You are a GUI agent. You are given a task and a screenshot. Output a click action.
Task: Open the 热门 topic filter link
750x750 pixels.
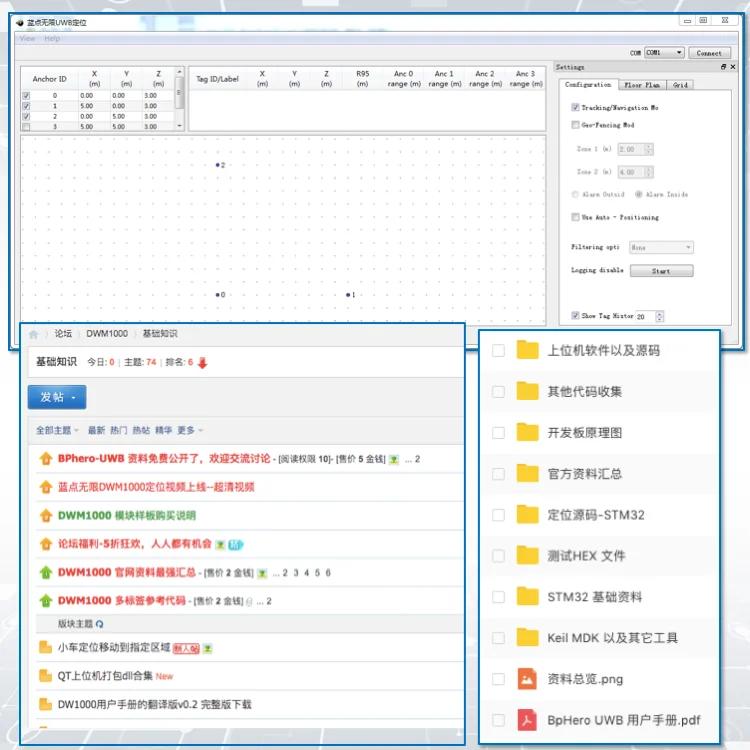tap(119, 430)
